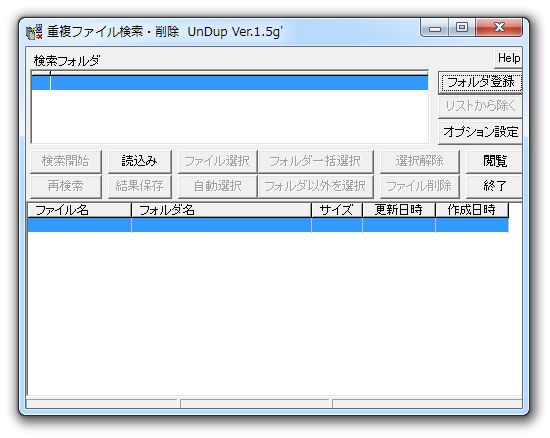
Task: Click the 自動選択 button
Action: tap(217, 186)
